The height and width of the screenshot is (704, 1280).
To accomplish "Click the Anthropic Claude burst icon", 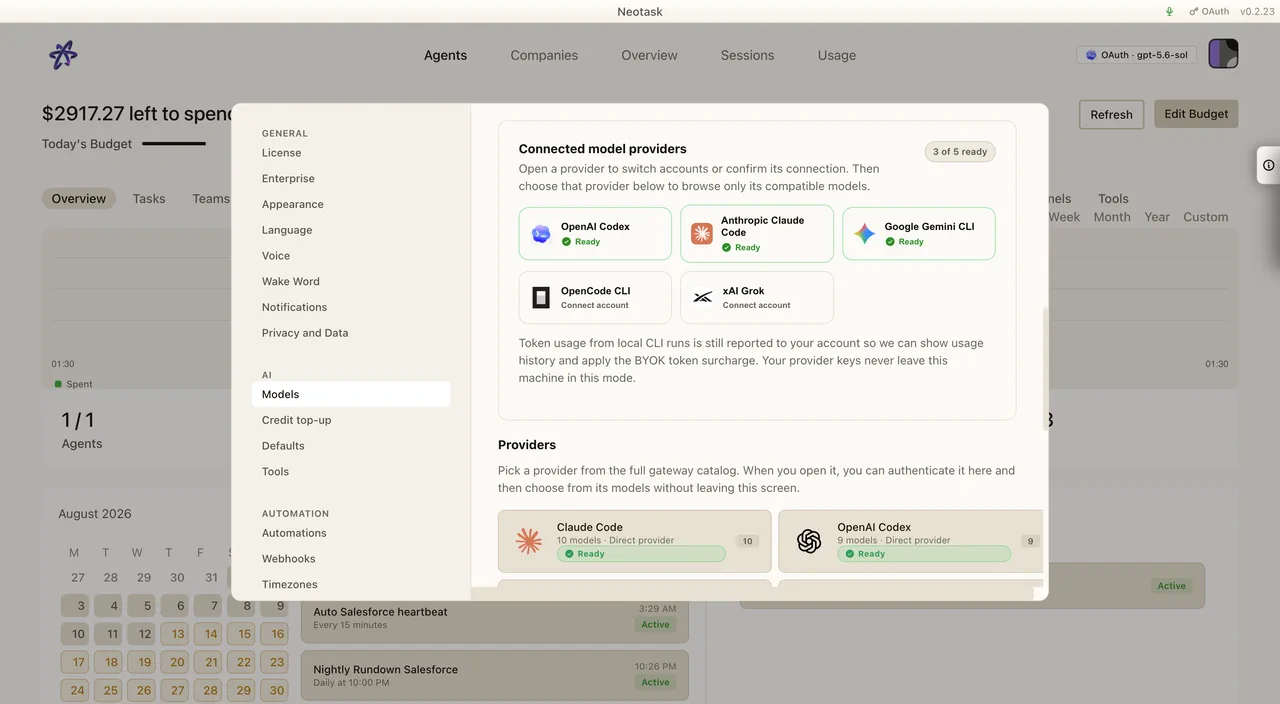I will (702, 234).
